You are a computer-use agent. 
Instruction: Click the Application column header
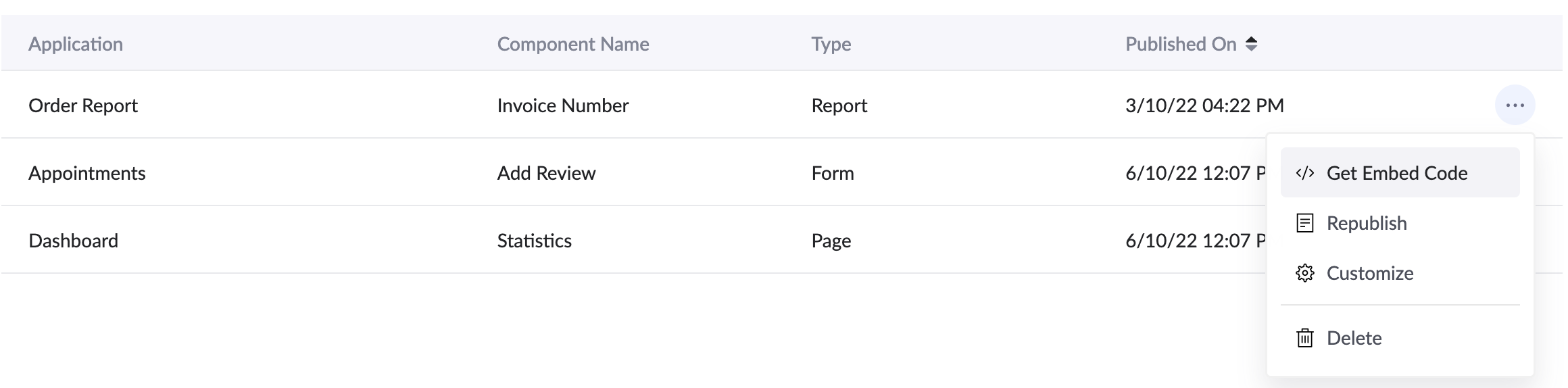click(x=76, y=44)
